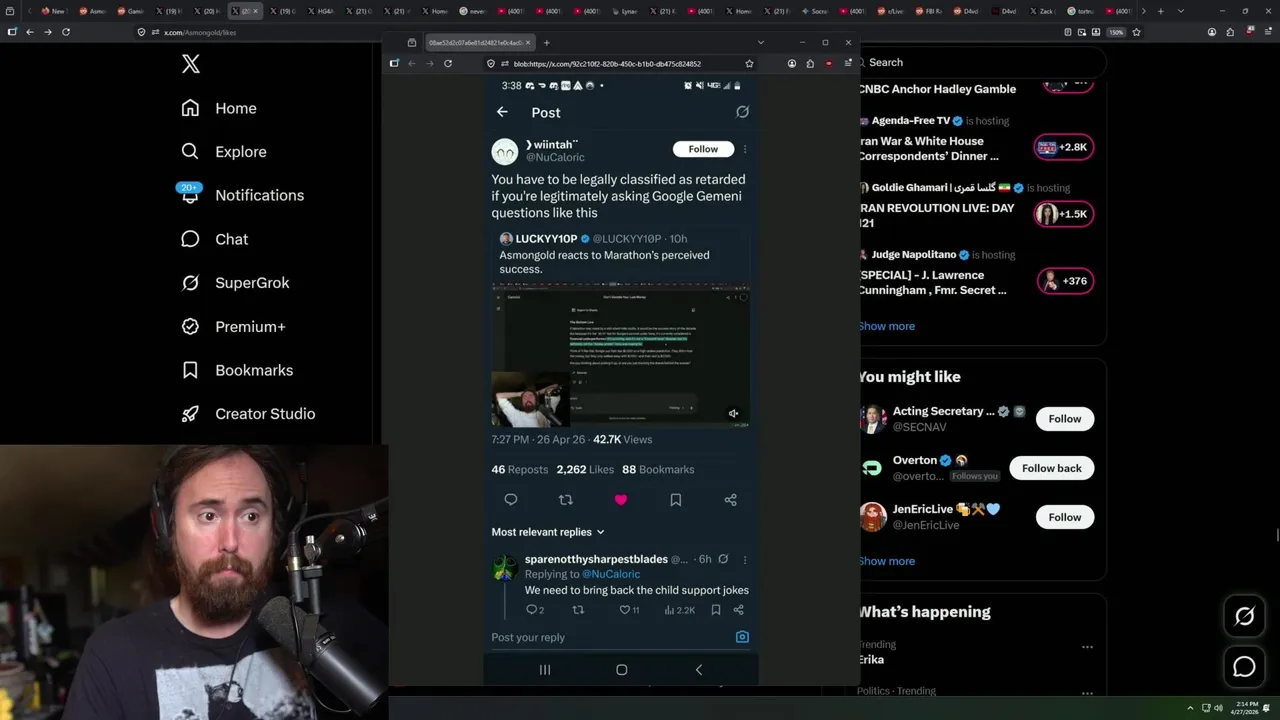This screenshot has width=1280, height=720.
Task: Unmute the embedded Asmongold video
Action: [x=733, y=414]
